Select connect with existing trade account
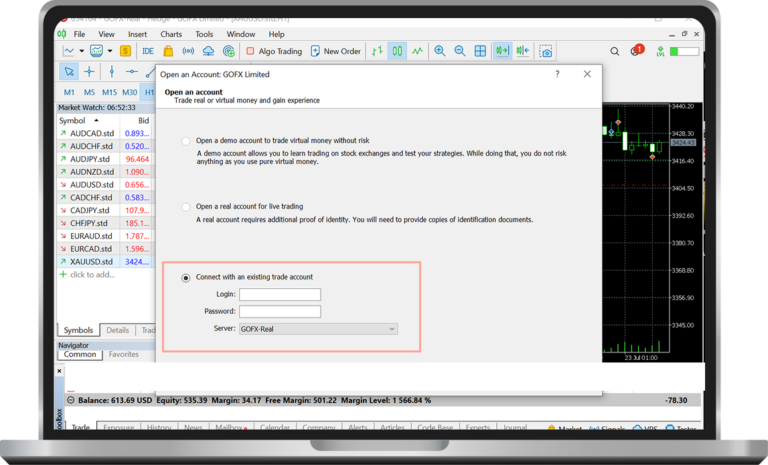This screenshot has width=768, height=465. pos(186,278)
